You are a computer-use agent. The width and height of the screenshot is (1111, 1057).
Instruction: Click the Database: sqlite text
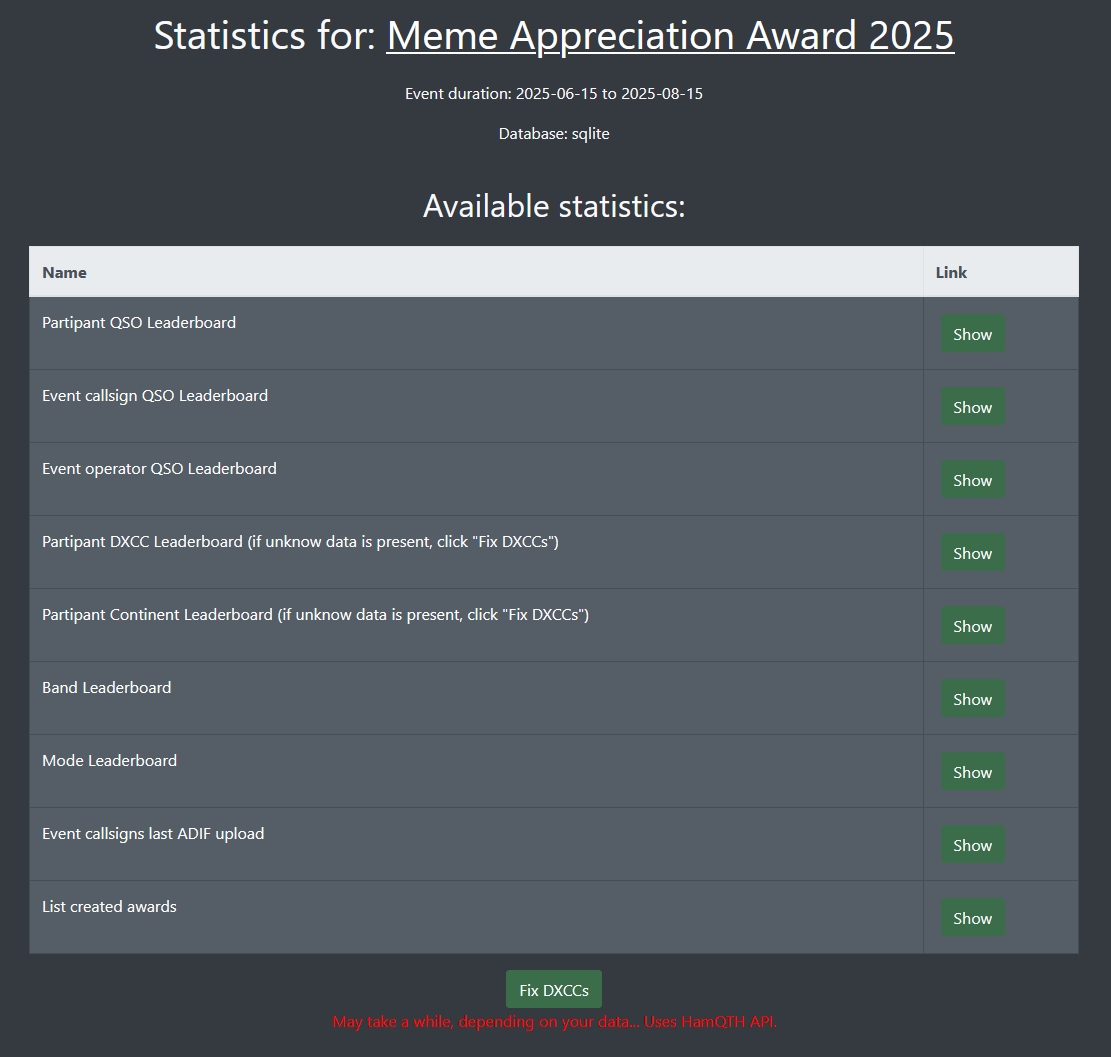click(554, 134)
